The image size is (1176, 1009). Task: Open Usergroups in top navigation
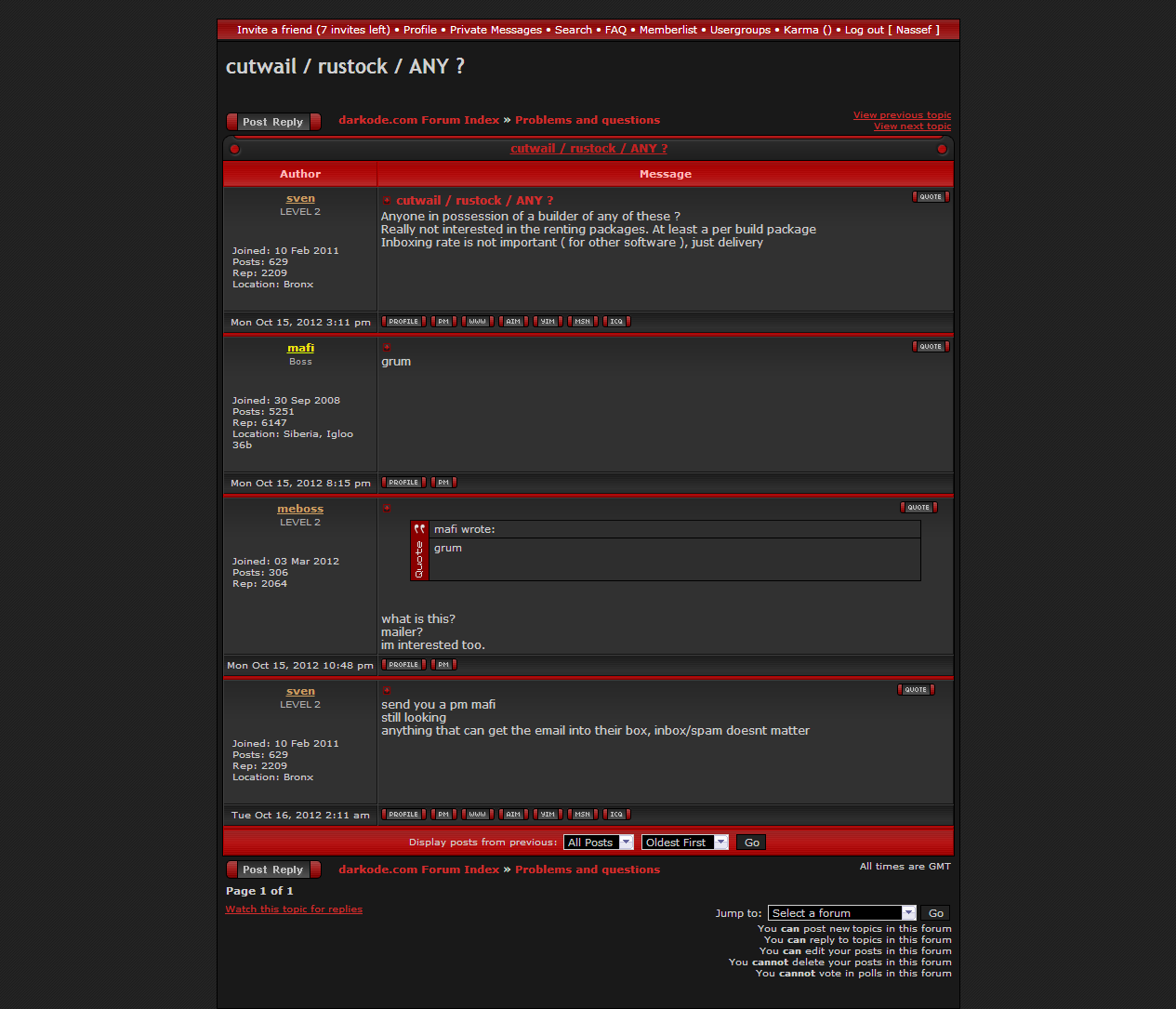coord(740,30)
